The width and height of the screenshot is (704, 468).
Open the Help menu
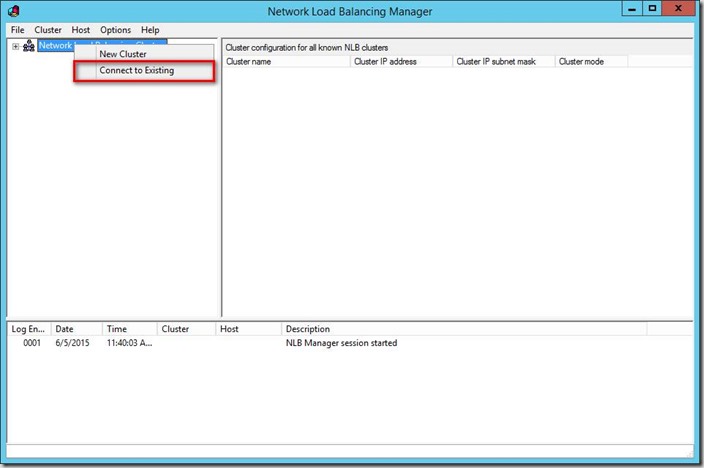point(150,30)
